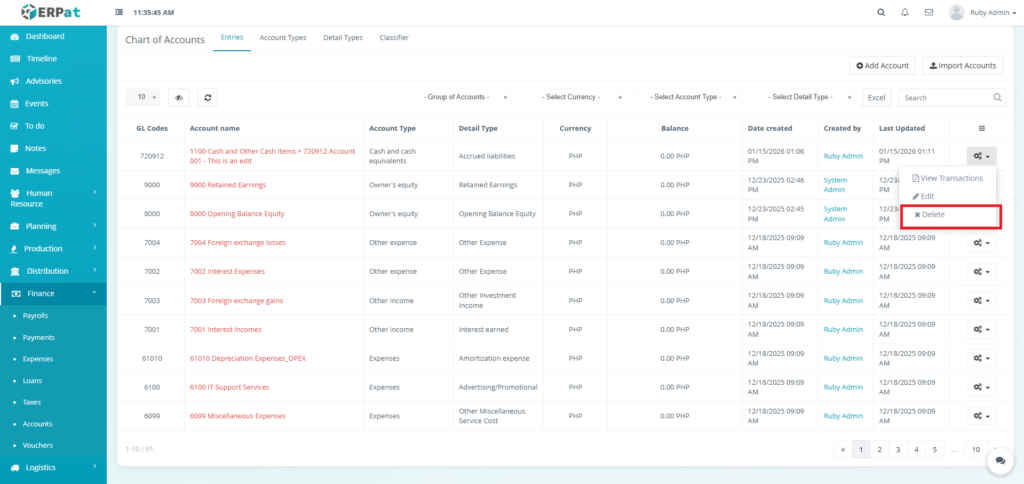Screen dimensions: 1024x484
Task: Open the 9000 Retained Earnings account link
Action: [x=227, y=185]
